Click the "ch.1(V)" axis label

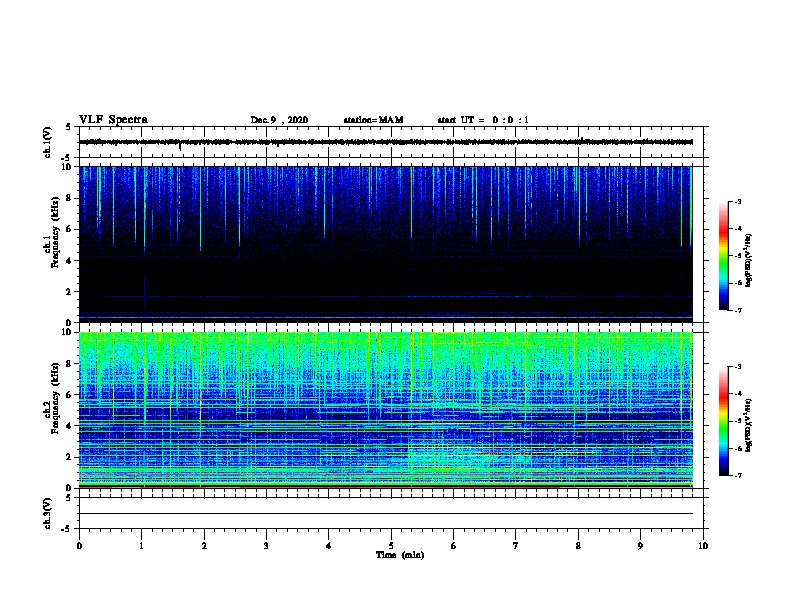click(48, 142)
